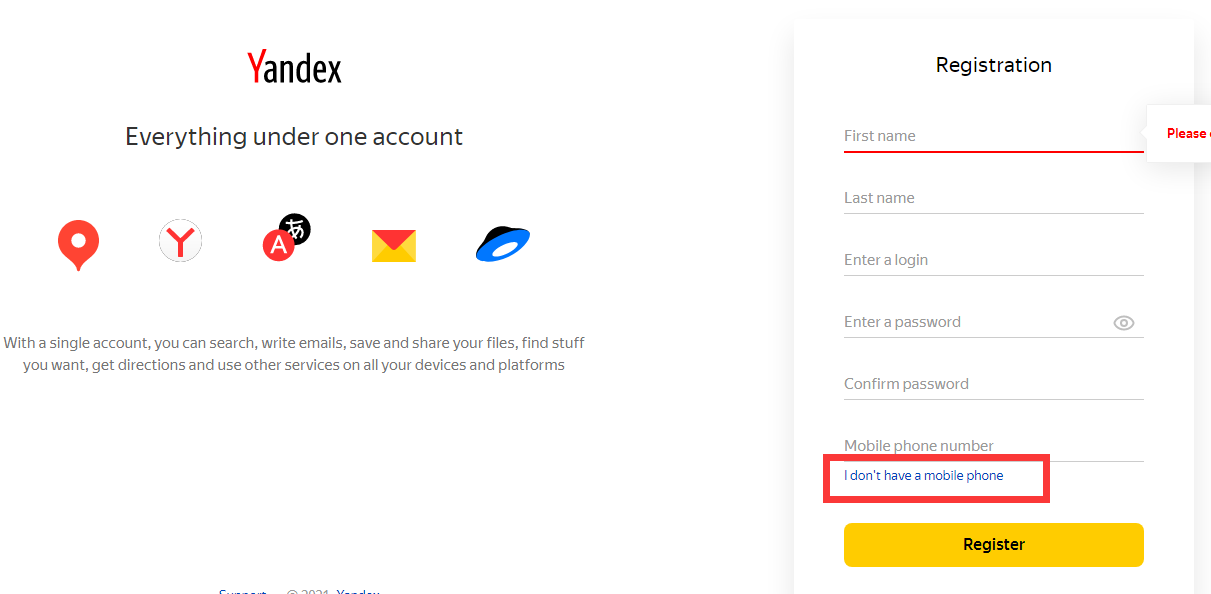Click the "Everything under one account" tagline
This screenshot has height=594, width=1211.
pyautogui.click(x=294, y=137)
